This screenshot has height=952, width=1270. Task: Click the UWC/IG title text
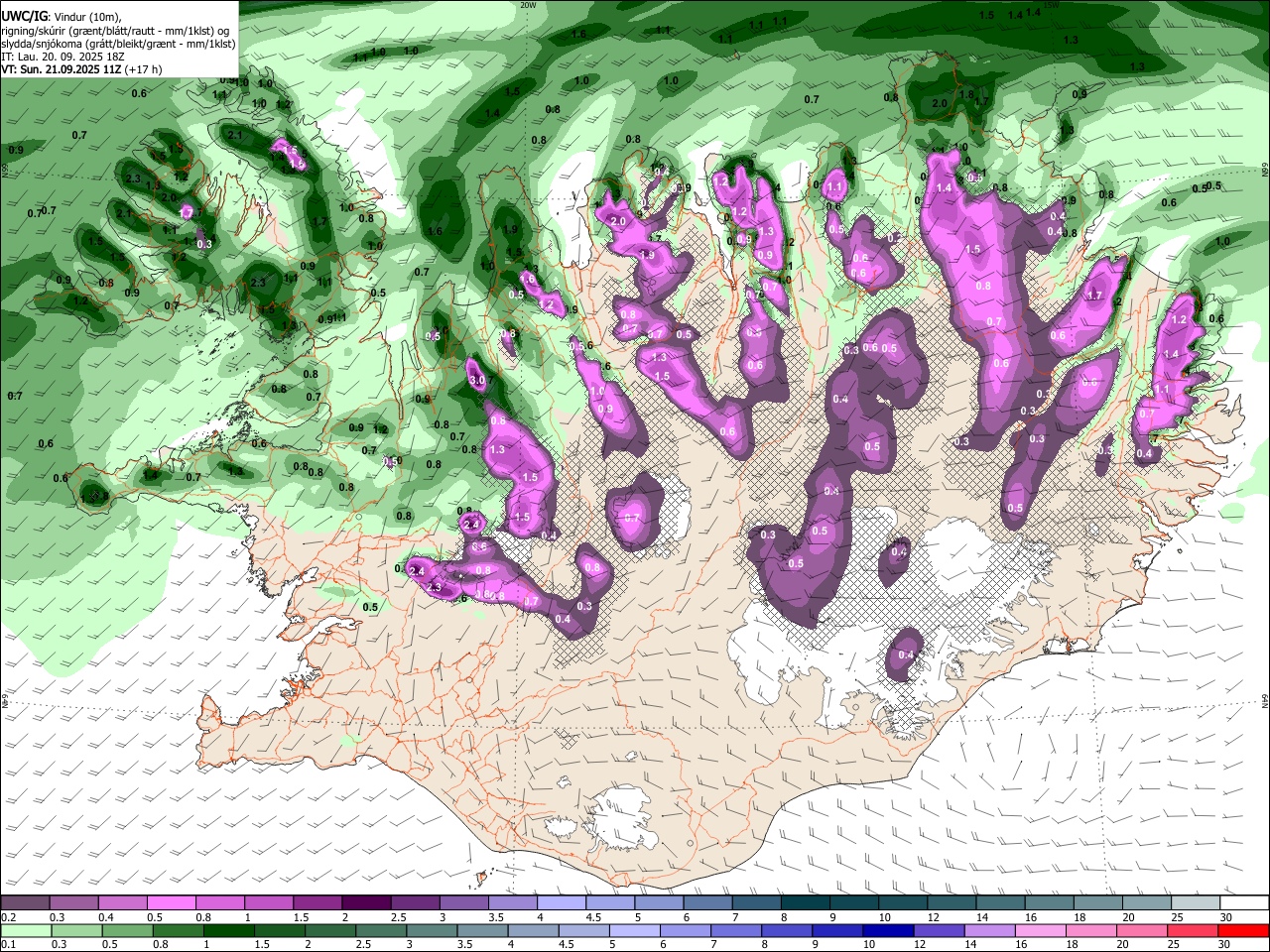23,17
